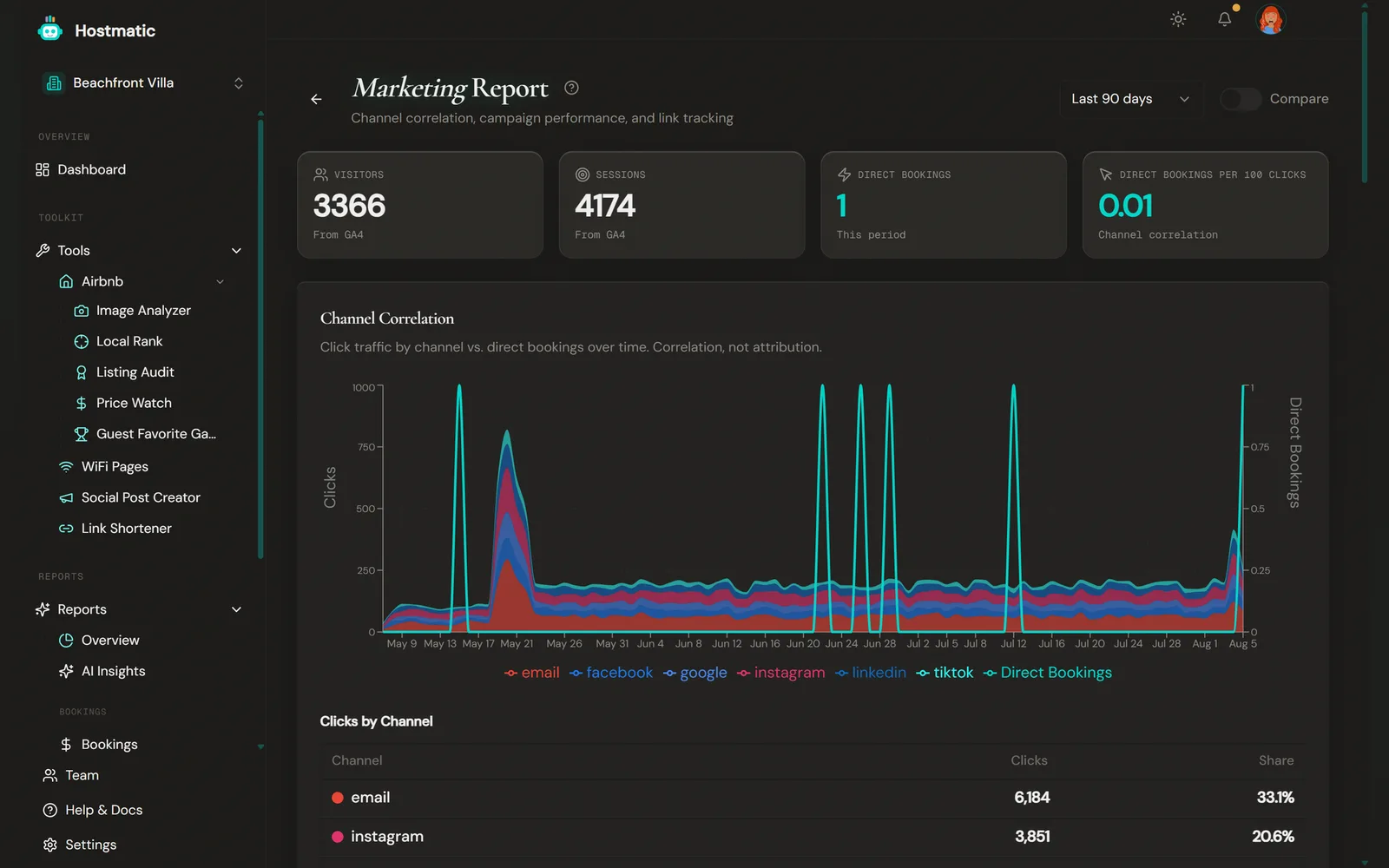Click the Direct Bookings stat card

pyautogui.click(x=944, y=205)
